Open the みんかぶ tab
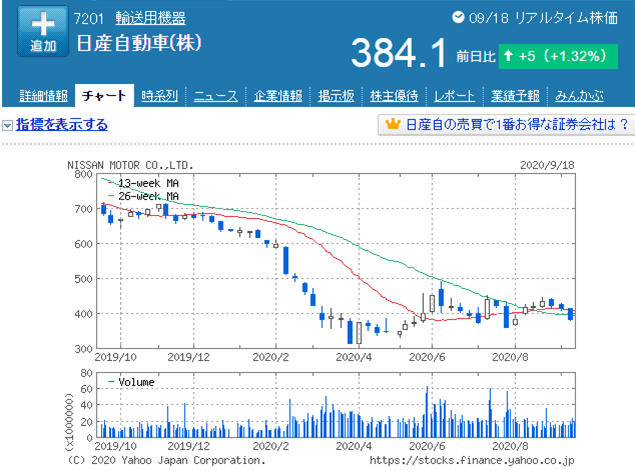 click(579, 96)
